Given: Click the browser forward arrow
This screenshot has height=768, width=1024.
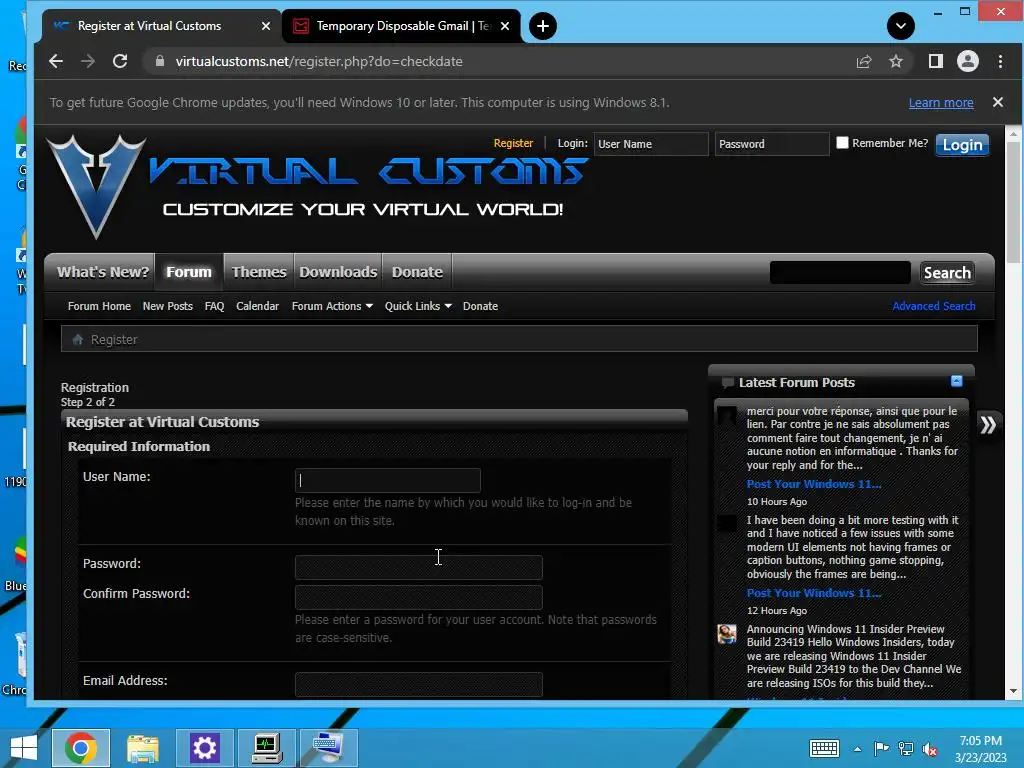Looking at the screenshot, I should click(88, 61).
